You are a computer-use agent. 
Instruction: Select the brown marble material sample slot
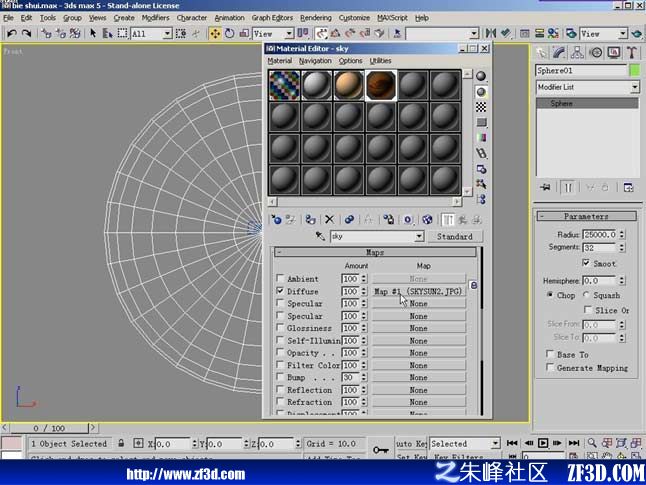pyautogui.click(x=381, y=85)
